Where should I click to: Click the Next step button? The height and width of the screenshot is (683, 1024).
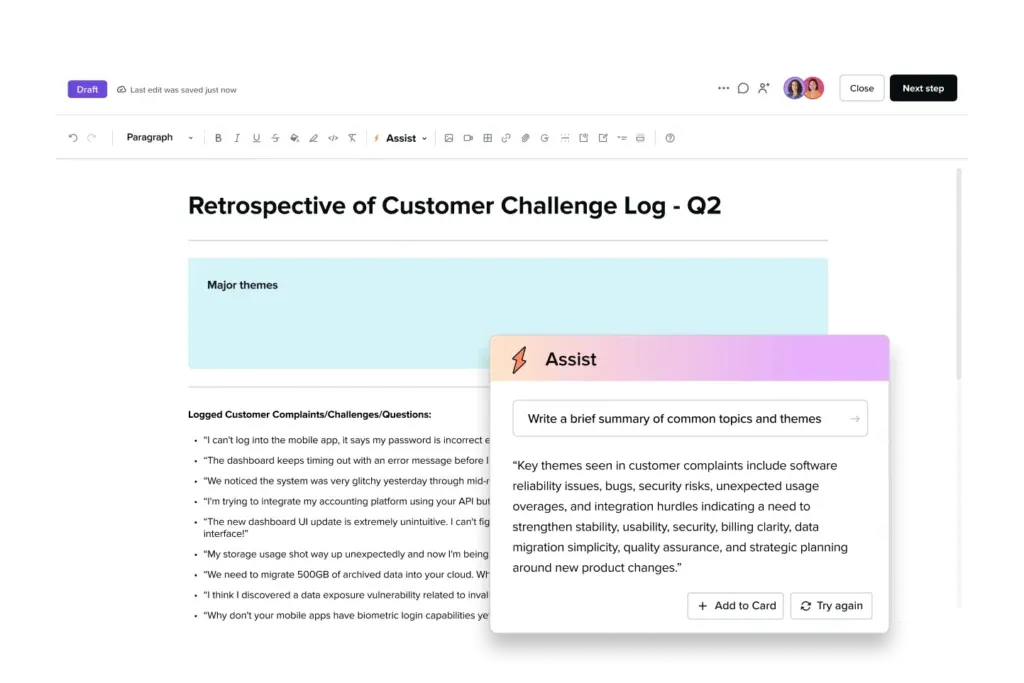922,88
